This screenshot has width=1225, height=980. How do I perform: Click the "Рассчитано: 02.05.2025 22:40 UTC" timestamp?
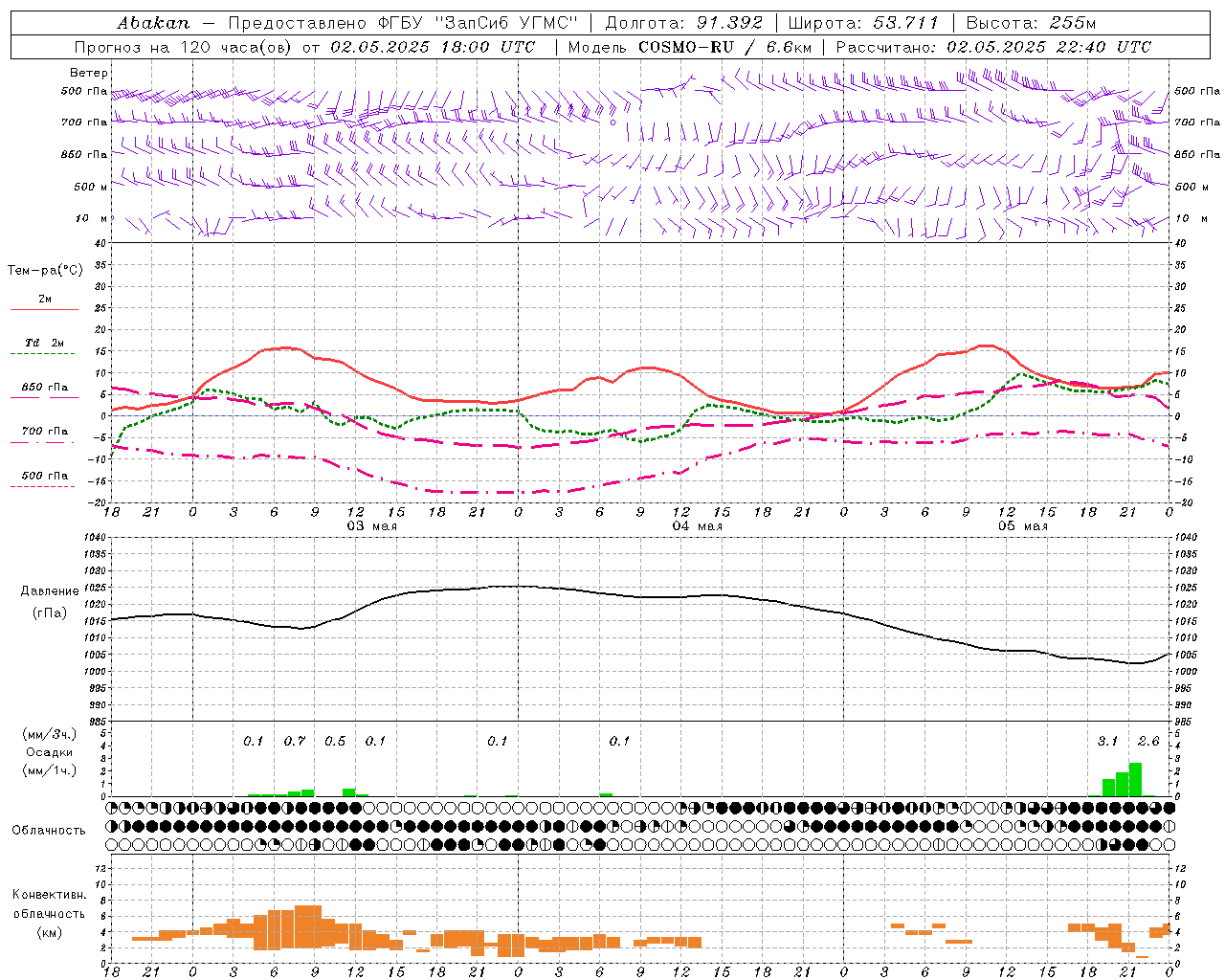993,47
